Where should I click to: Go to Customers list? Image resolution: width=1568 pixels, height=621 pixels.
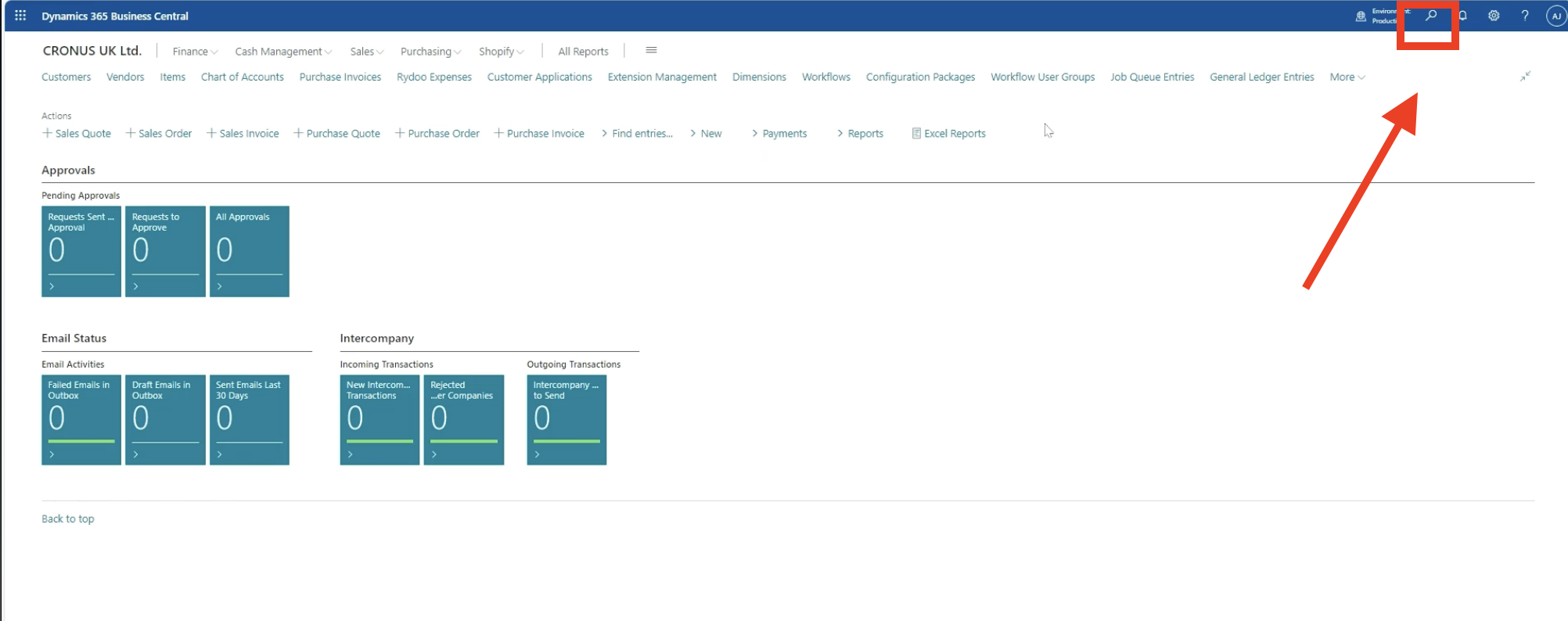[x=66, y=77]
